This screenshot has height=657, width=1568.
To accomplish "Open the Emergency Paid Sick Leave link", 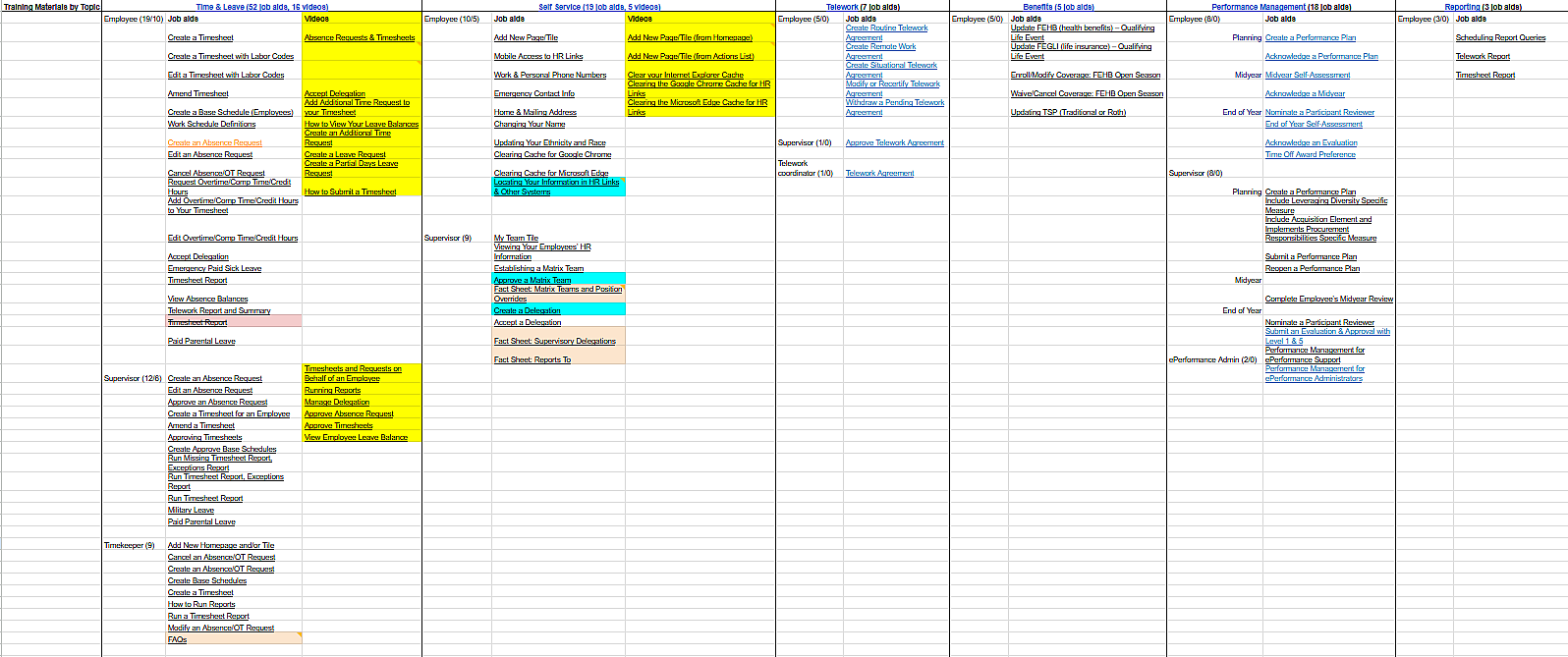I will [x=214, y=269].
